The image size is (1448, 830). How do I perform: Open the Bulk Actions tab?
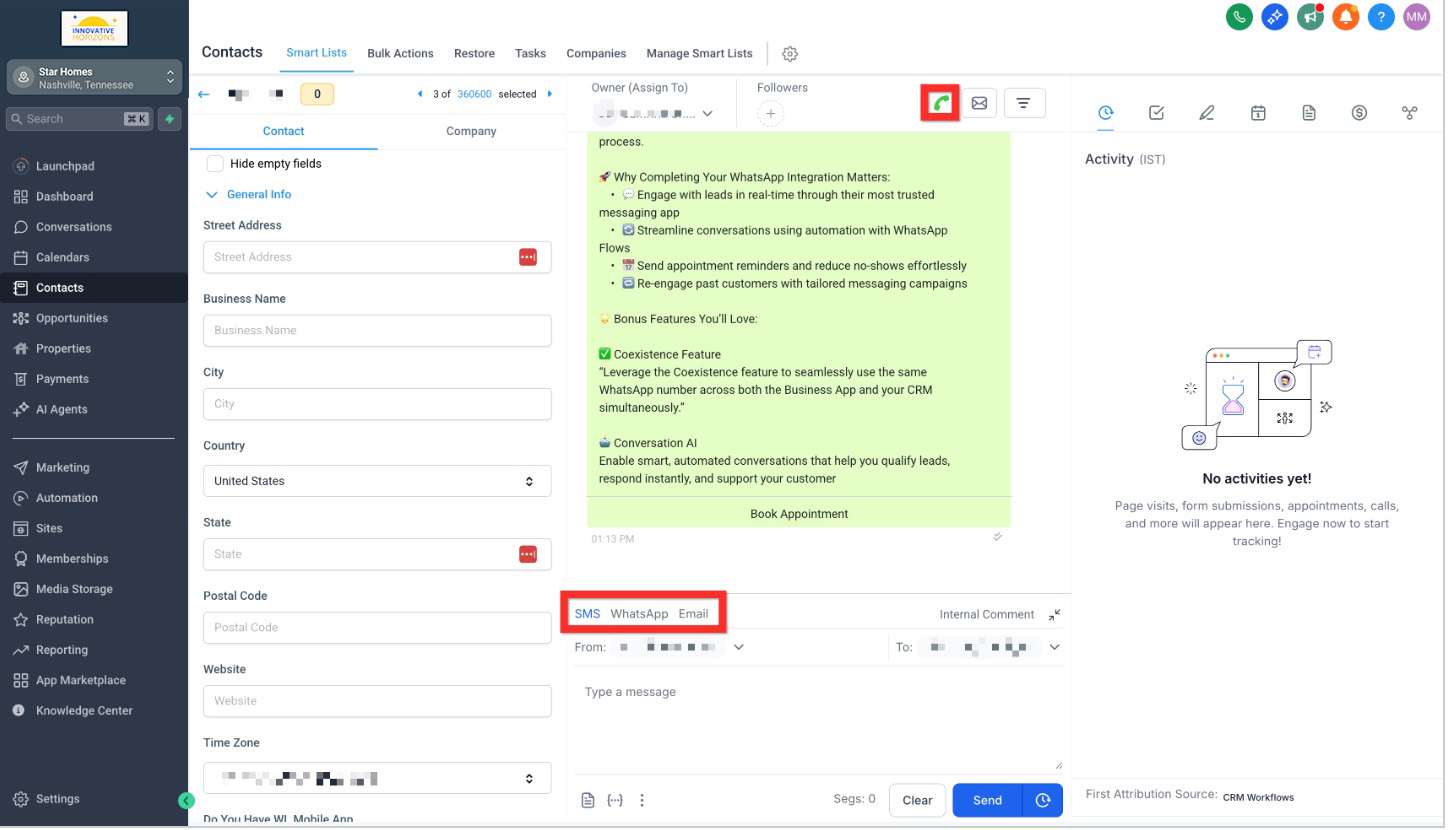[x=400, y=54]
